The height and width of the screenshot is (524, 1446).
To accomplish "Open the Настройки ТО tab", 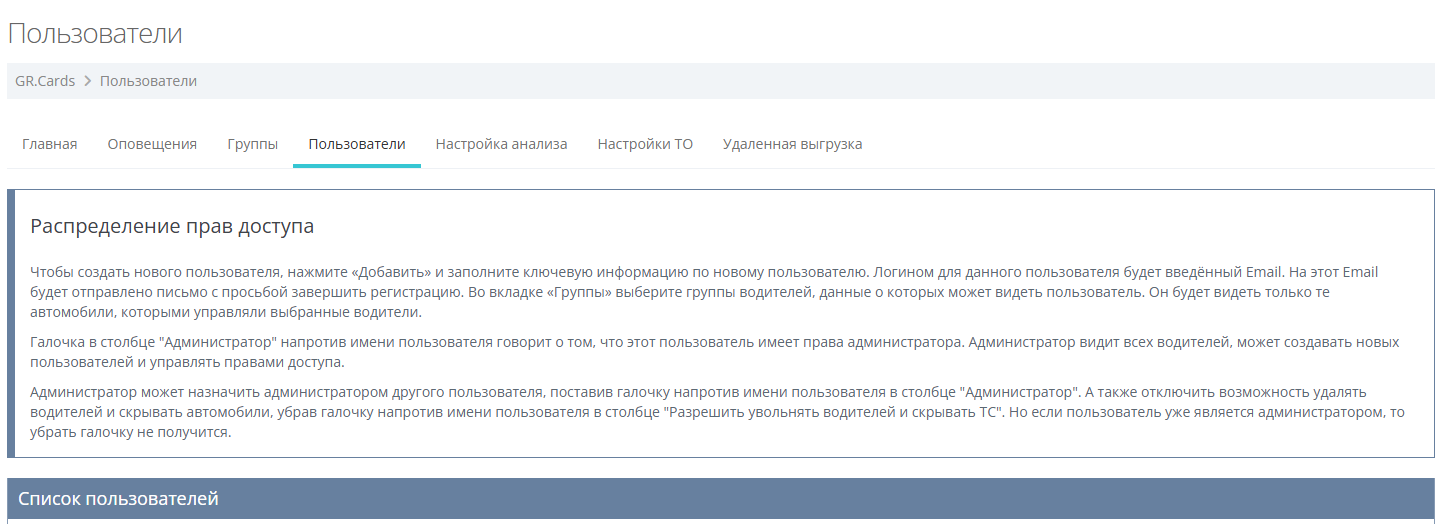I will point(645,144).
